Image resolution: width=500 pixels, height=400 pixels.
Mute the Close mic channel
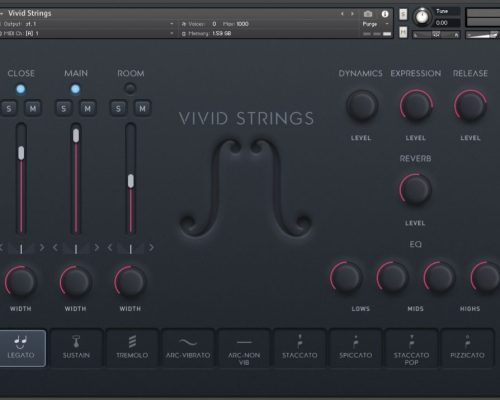click(x=33, y=108)
